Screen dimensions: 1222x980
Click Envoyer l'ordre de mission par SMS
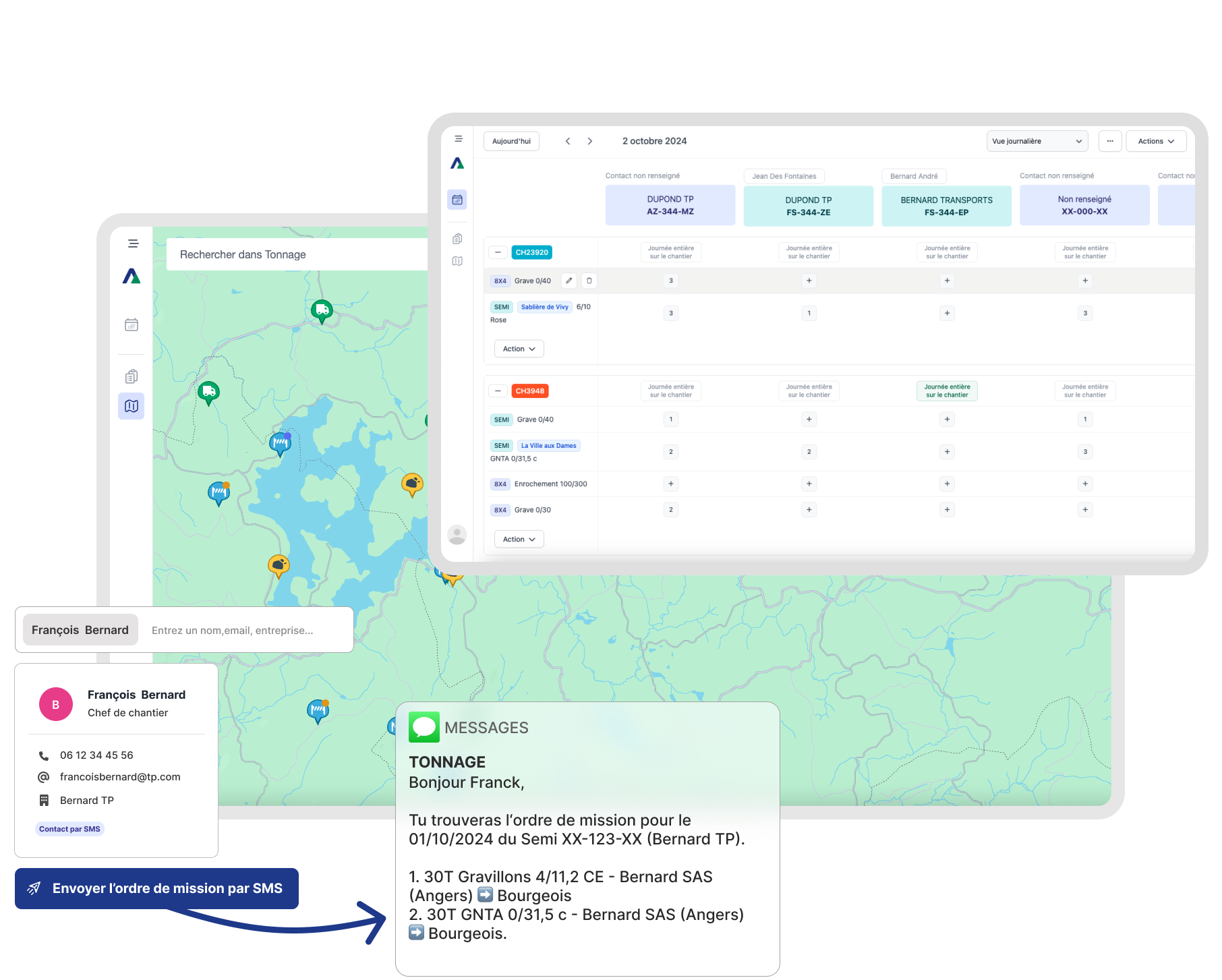click(156, 888)
